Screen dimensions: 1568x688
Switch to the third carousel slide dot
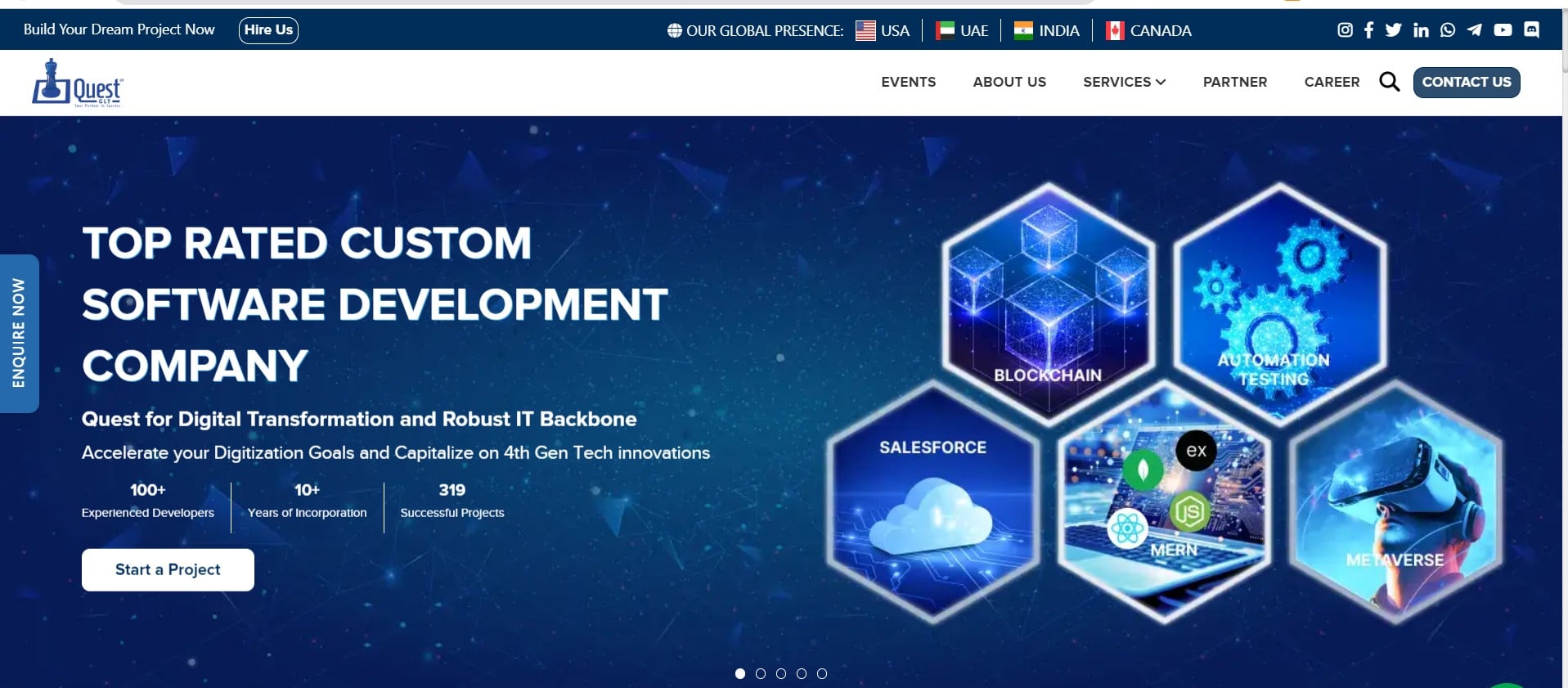tap(781, 673)
